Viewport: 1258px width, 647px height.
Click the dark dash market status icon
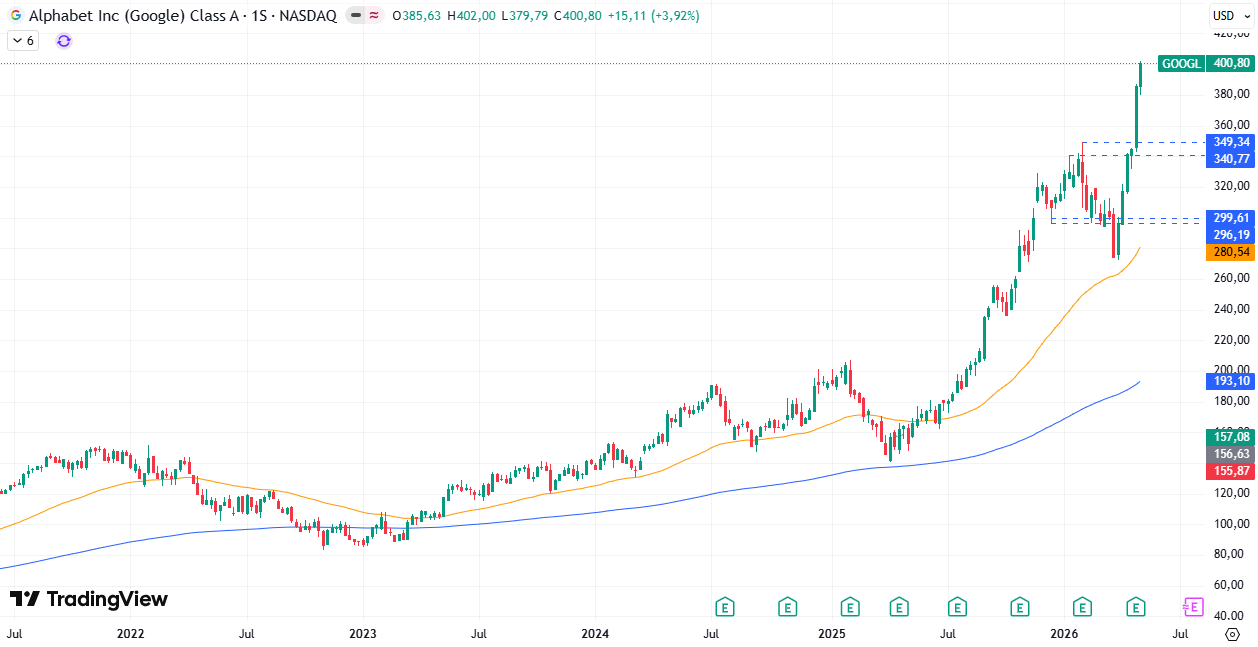click(356, 16)
